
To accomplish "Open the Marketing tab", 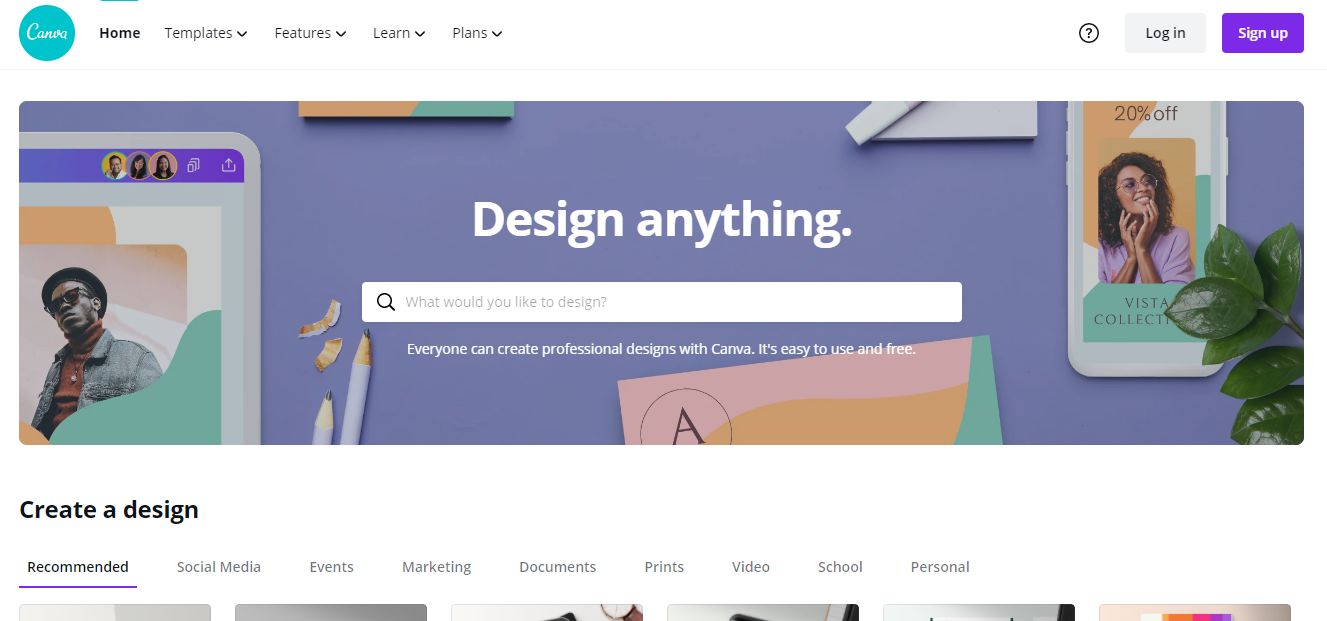I will pos(436,567).
